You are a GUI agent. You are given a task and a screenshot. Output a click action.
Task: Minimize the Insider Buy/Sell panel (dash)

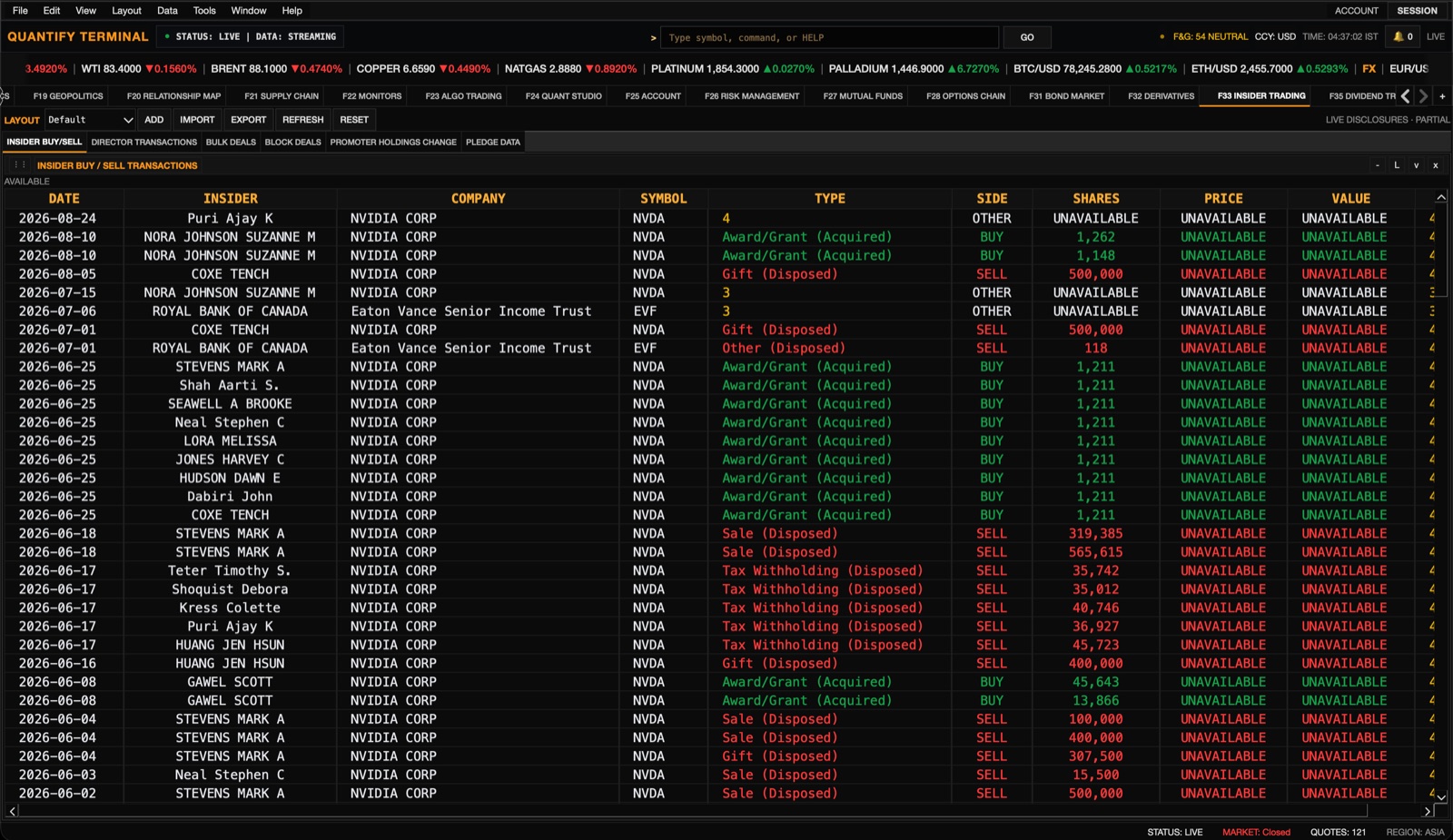point(1378,165)
